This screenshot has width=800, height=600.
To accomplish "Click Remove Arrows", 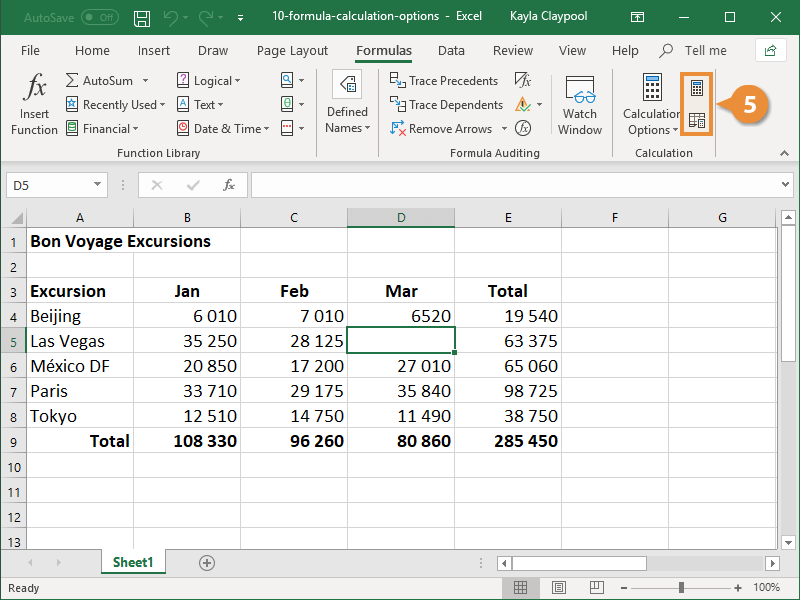I will (x=441, y=129).
